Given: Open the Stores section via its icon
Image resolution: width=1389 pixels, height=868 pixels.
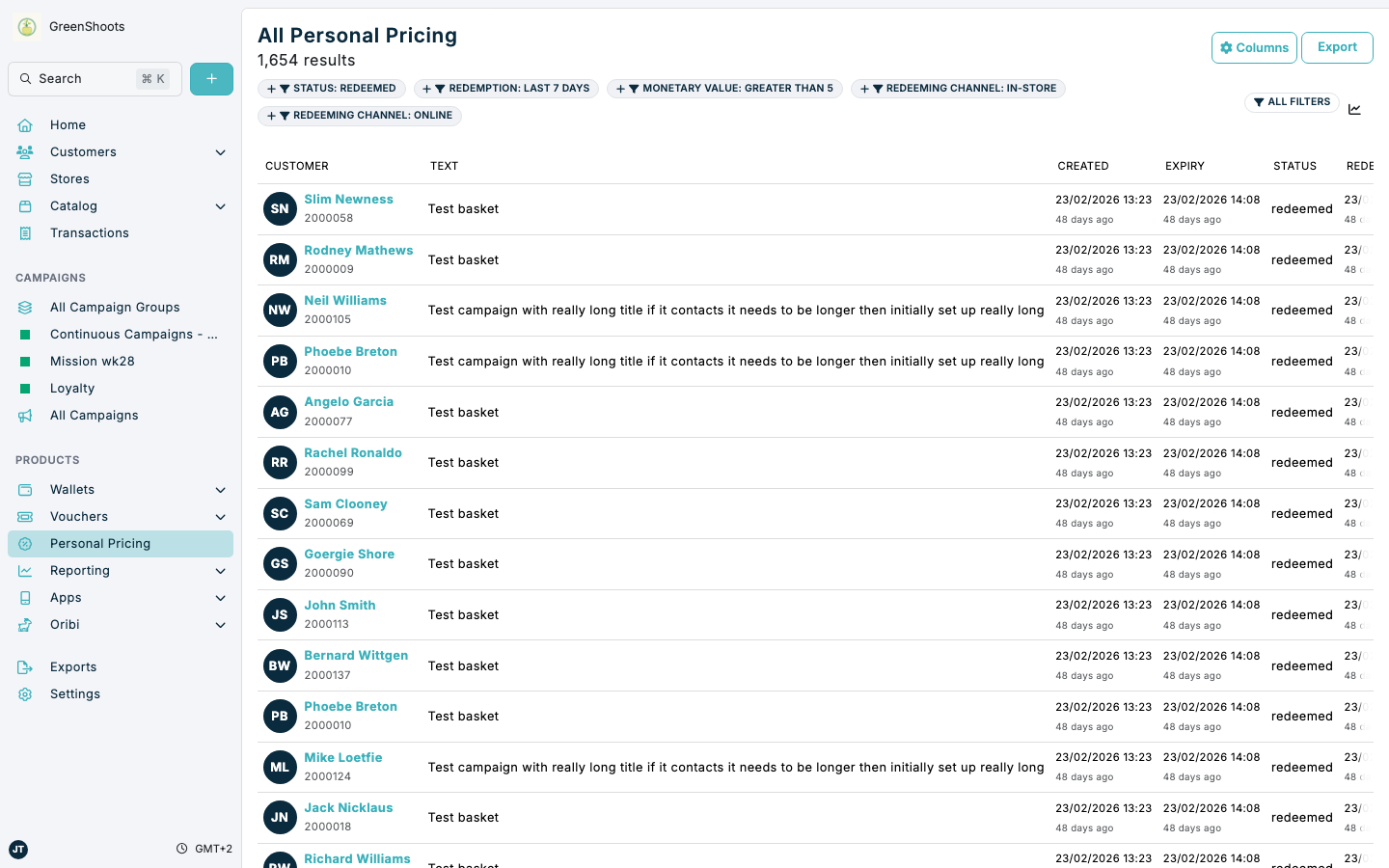Looking at the screenshot, I should pyautogui.click(x=25, y=178).
